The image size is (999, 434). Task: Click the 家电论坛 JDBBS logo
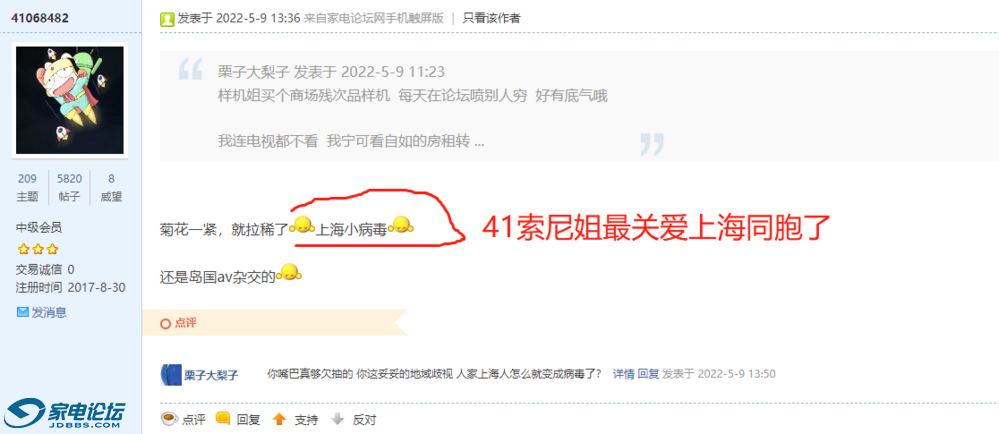tap(64, 414)
